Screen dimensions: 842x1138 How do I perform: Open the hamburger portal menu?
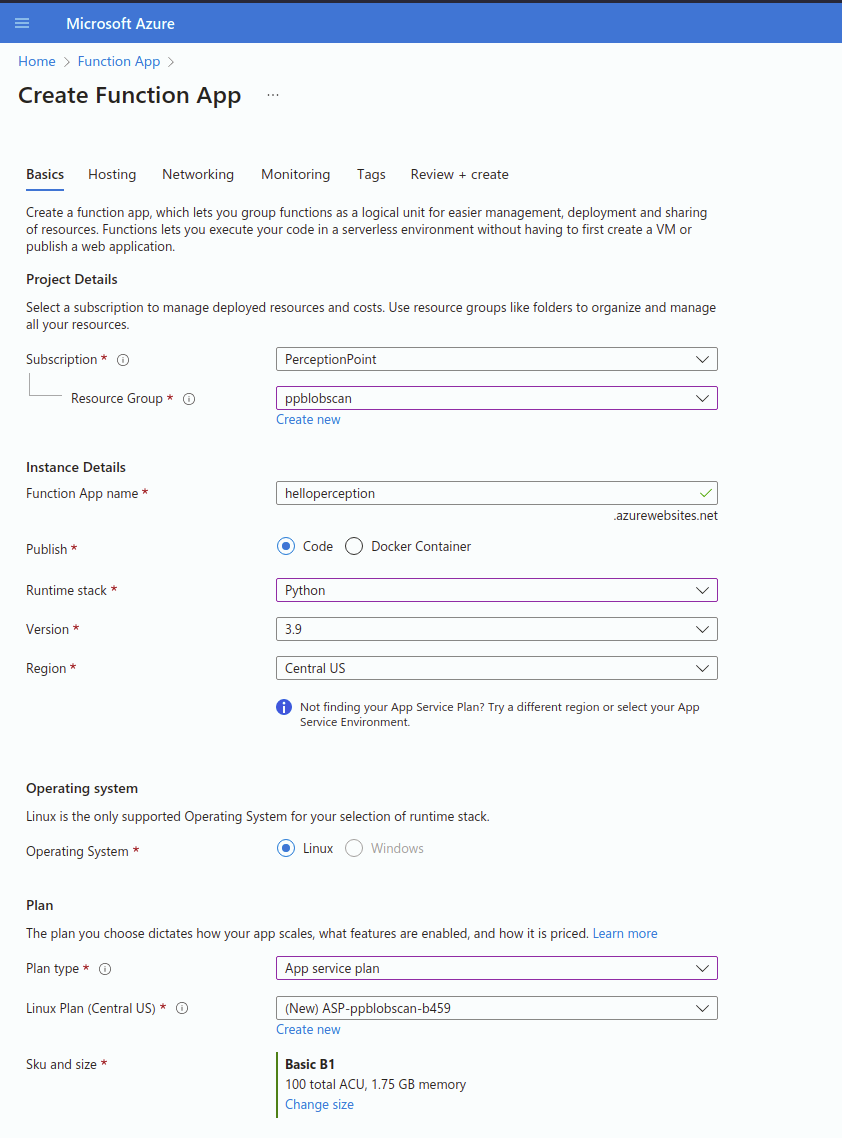(x=22, y=23)
